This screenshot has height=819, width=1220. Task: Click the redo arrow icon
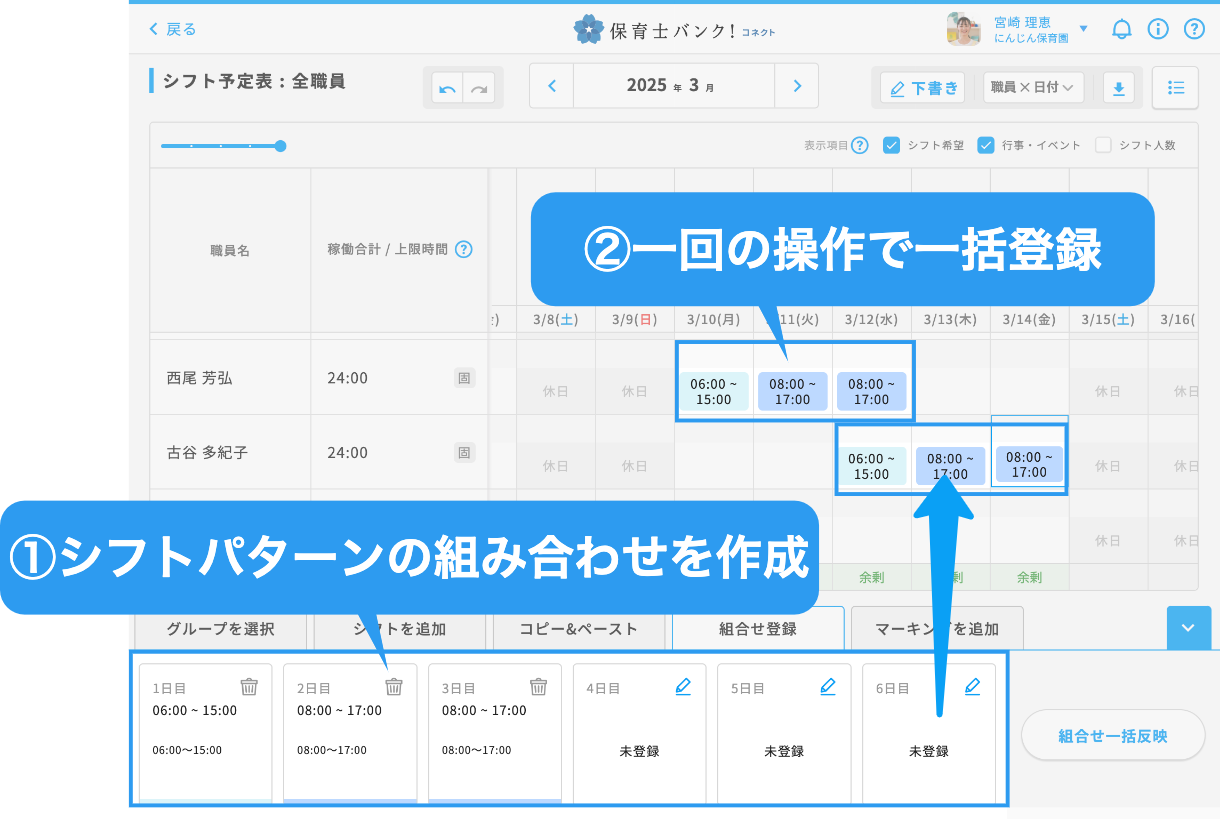(x=480, y=89)
